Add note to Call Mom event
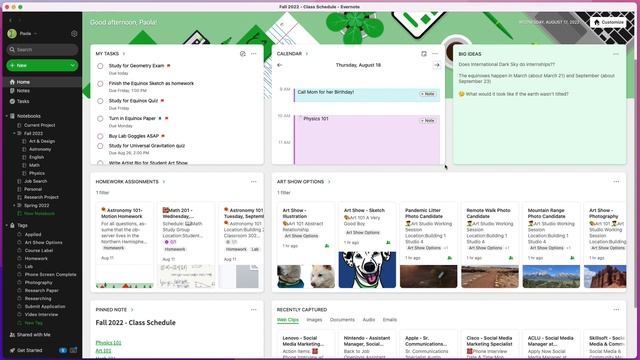This screenshot has height=360, width=640. (427, 94)
